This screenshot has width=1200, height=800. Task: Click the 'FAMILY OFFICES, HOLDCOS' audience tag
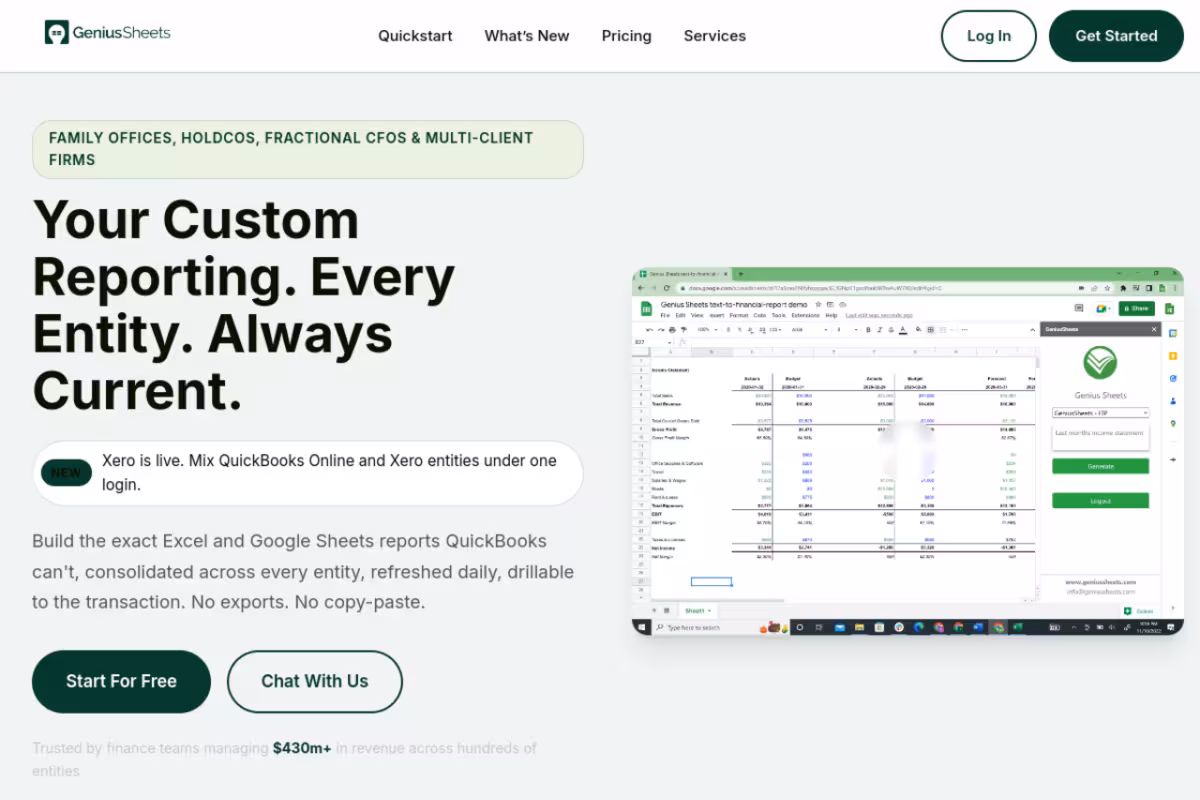(x=308, y=149)
